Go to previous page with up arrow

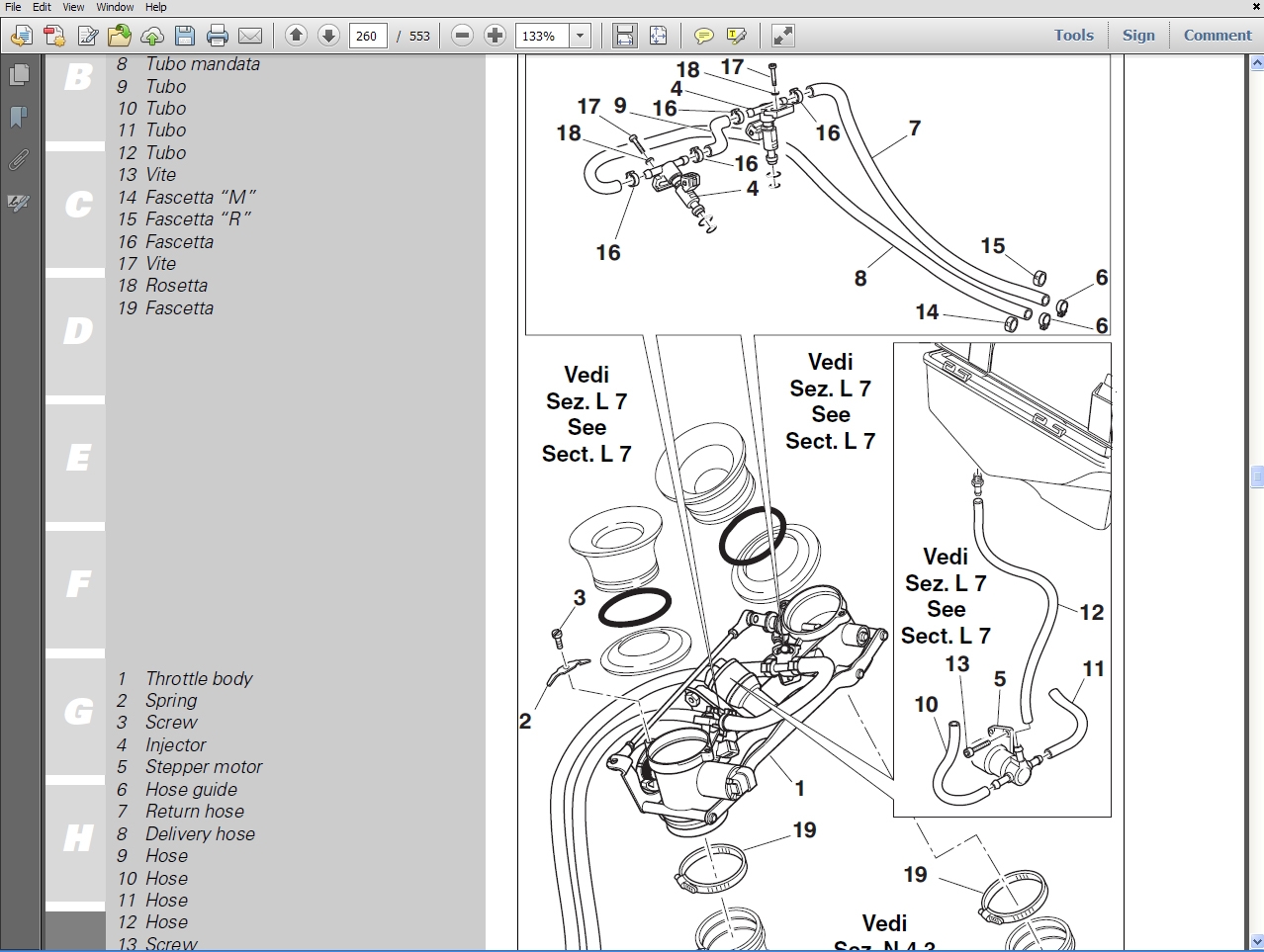click(x=296, y=36)
